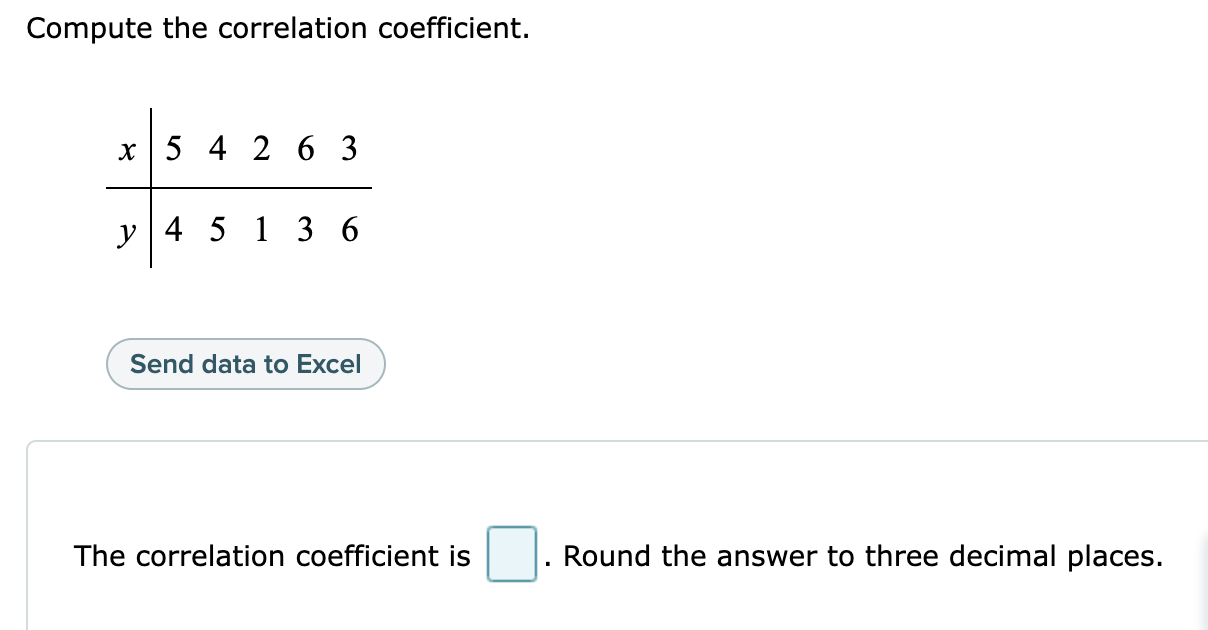
Task: Select the value 3 in the x row
Action: coord(348,149)
